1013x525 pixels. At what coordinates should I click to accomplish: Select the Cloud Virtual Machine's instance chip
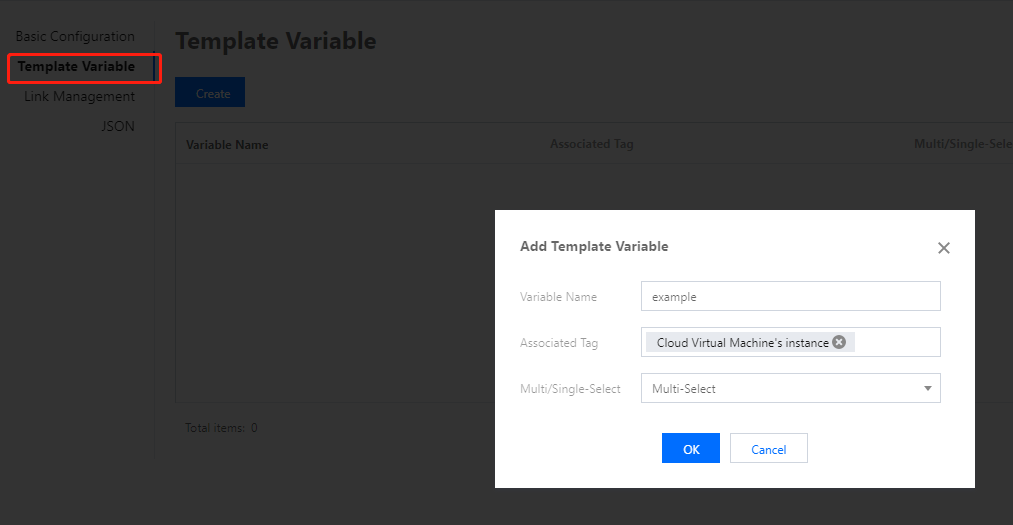point(742,342)
